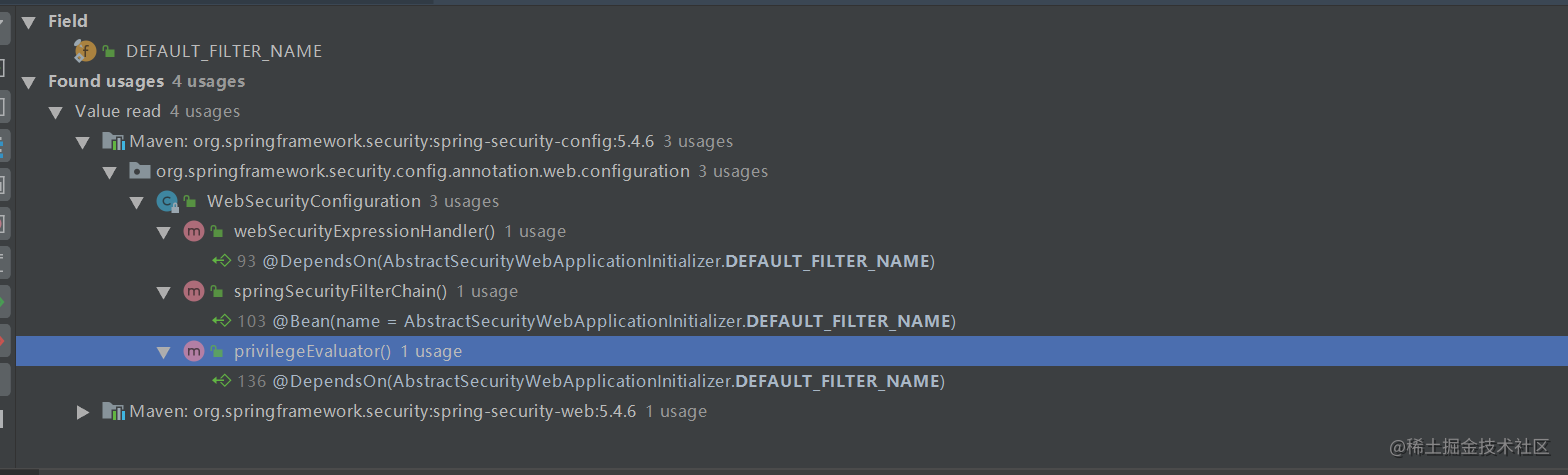Click the read-access icon on line 93
1568x475 pixels.
click(222, 261)
